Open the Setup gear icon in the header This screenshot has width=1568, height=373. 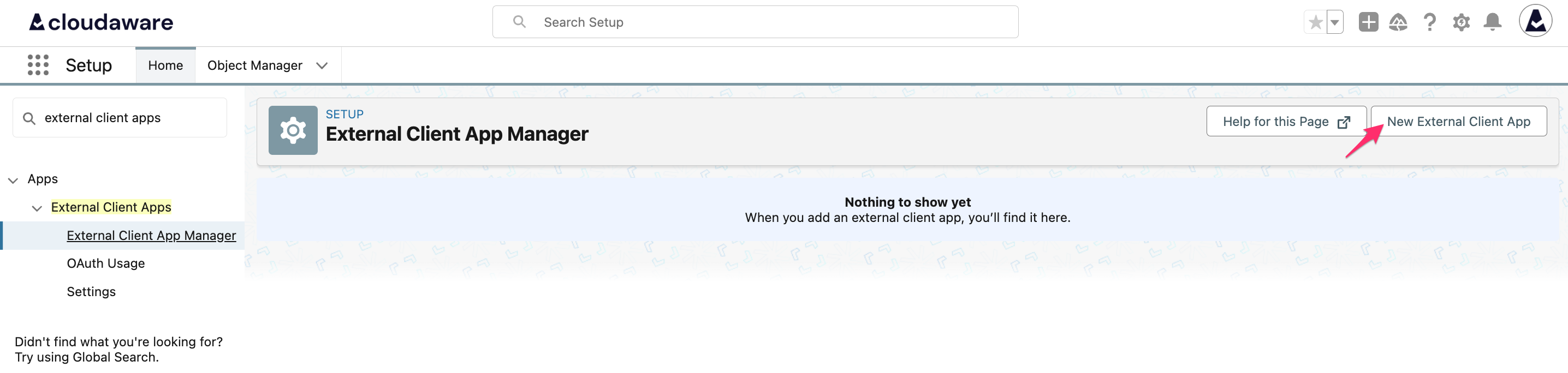(x=1461, y=22)
